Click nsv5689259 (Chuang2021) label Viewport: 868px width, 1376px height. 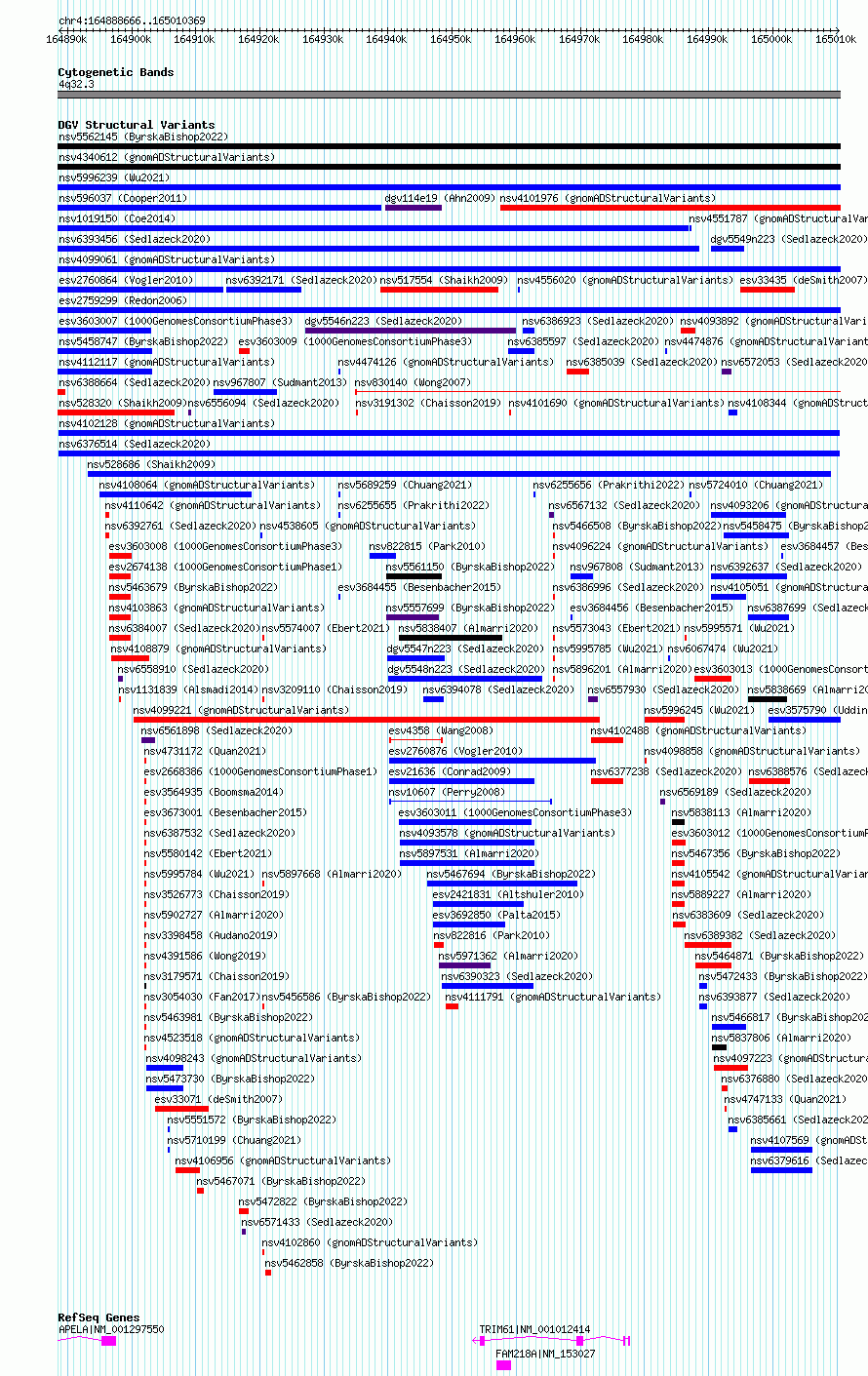pyautogui.click(x=405, y=485)
